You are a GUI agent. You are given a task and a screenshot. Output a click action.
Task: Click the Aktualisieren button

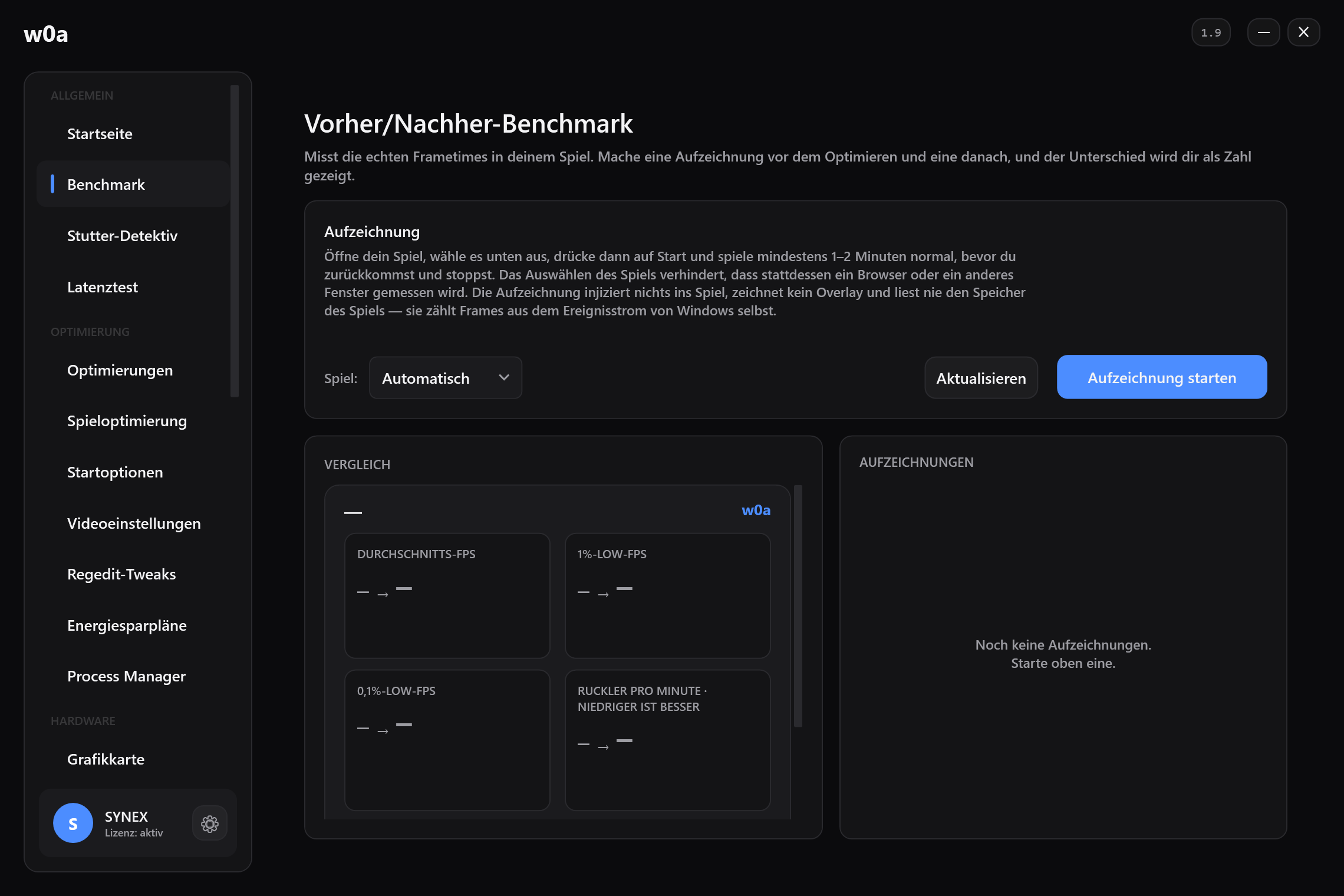click(981, 378)
